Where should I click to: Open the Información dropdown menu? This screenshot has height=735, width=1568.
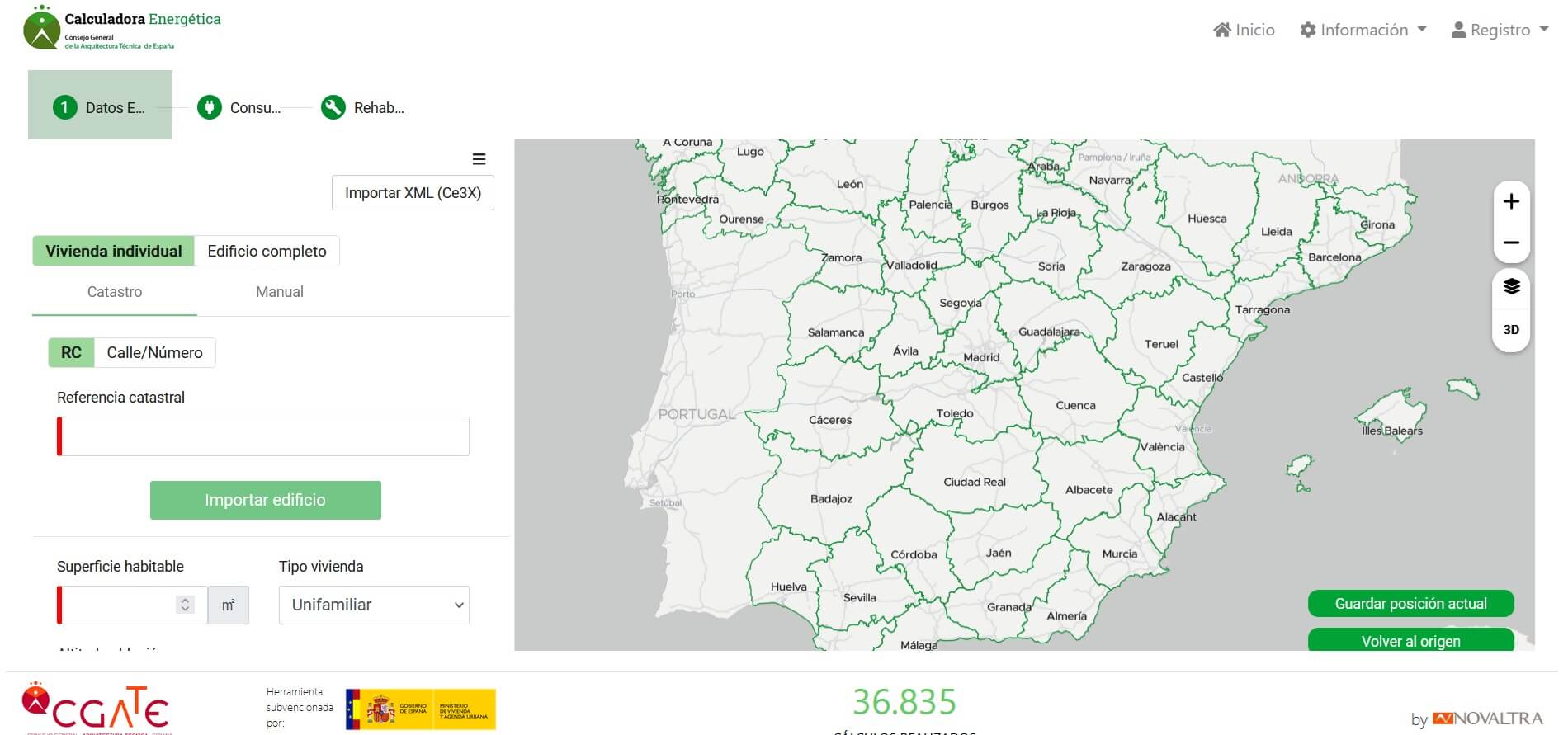click(x=1363, y=30)
